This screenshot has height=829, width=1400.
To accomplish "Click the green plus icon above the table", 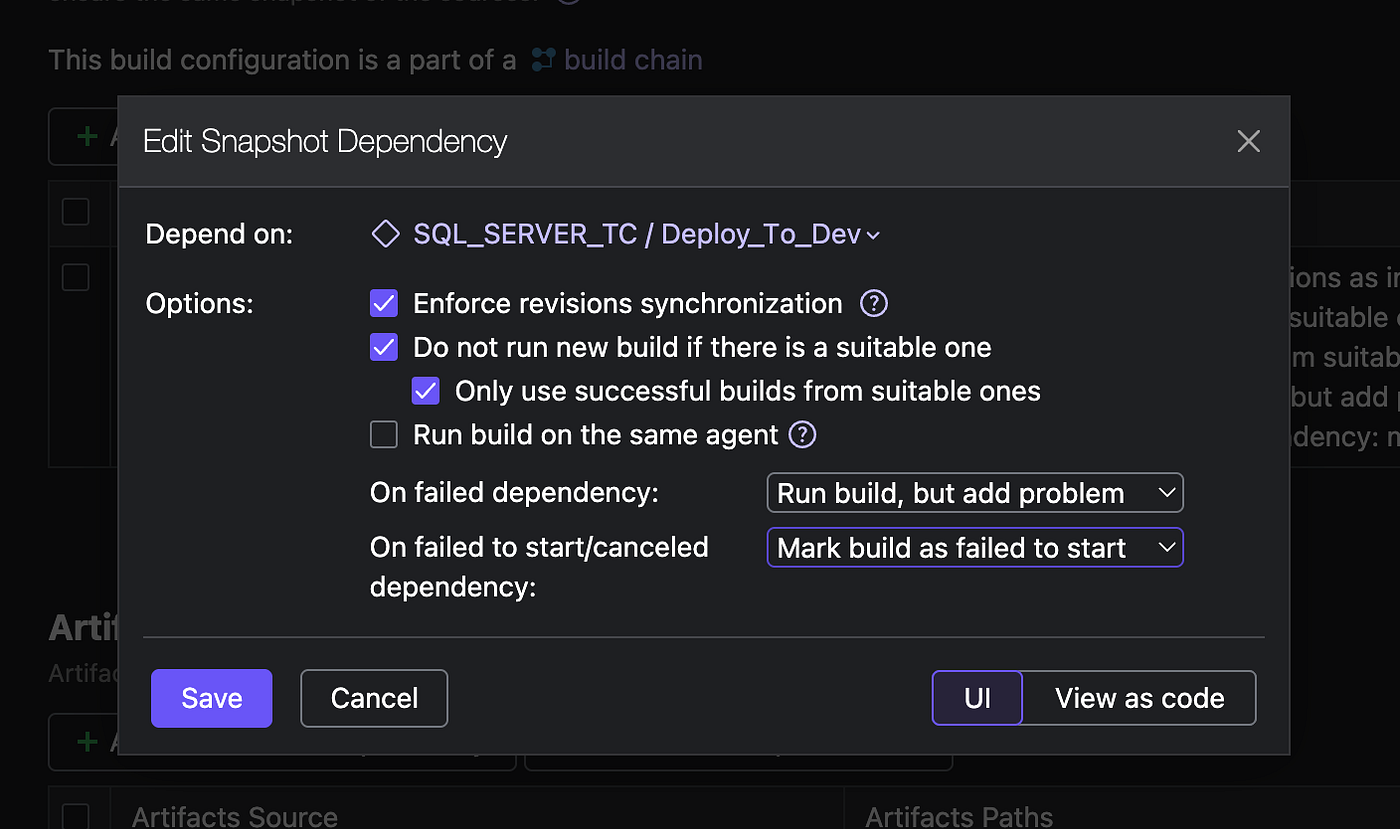I will [87, 135].
